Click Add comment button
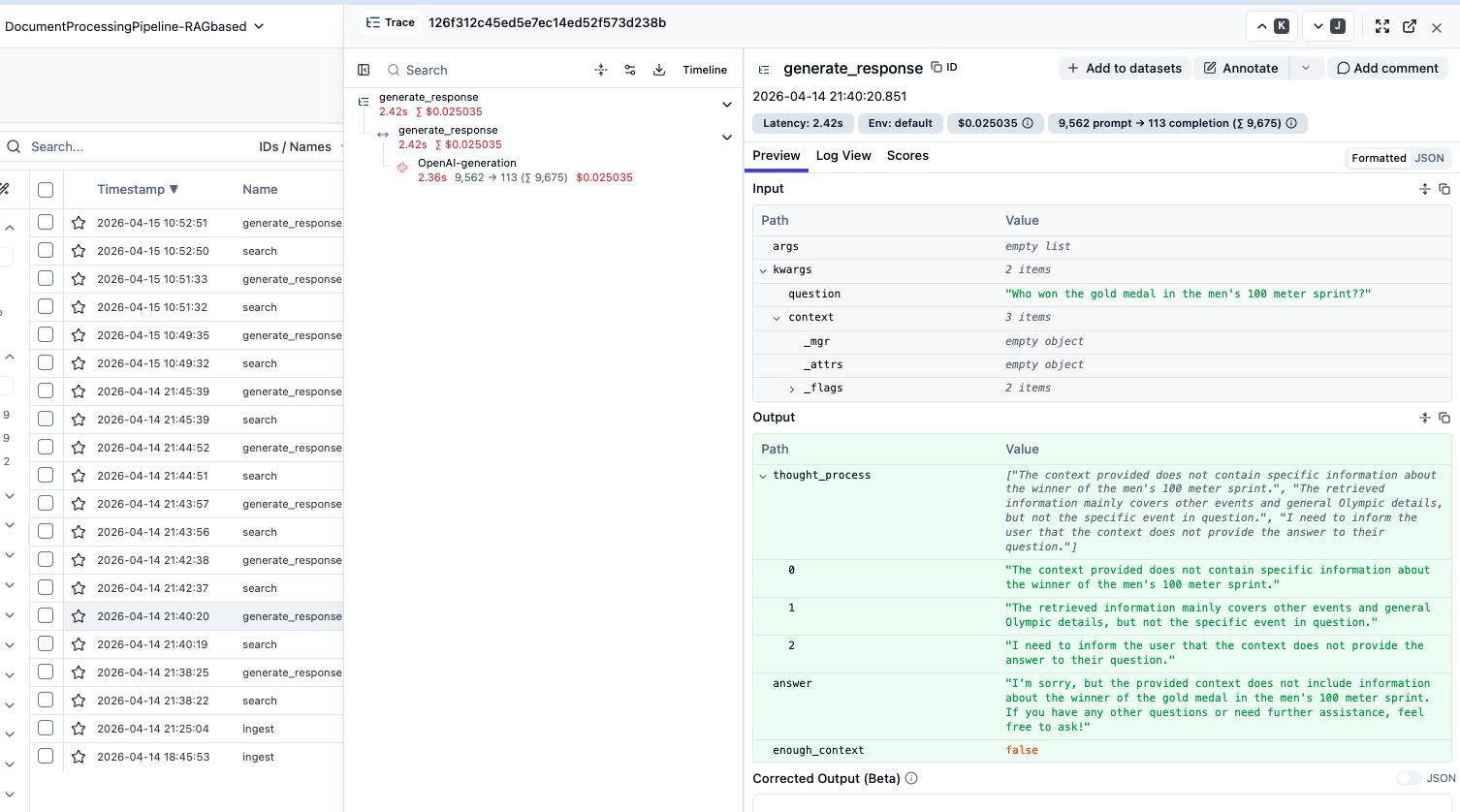The image size is (1460, 812). tap(1387, 68)
